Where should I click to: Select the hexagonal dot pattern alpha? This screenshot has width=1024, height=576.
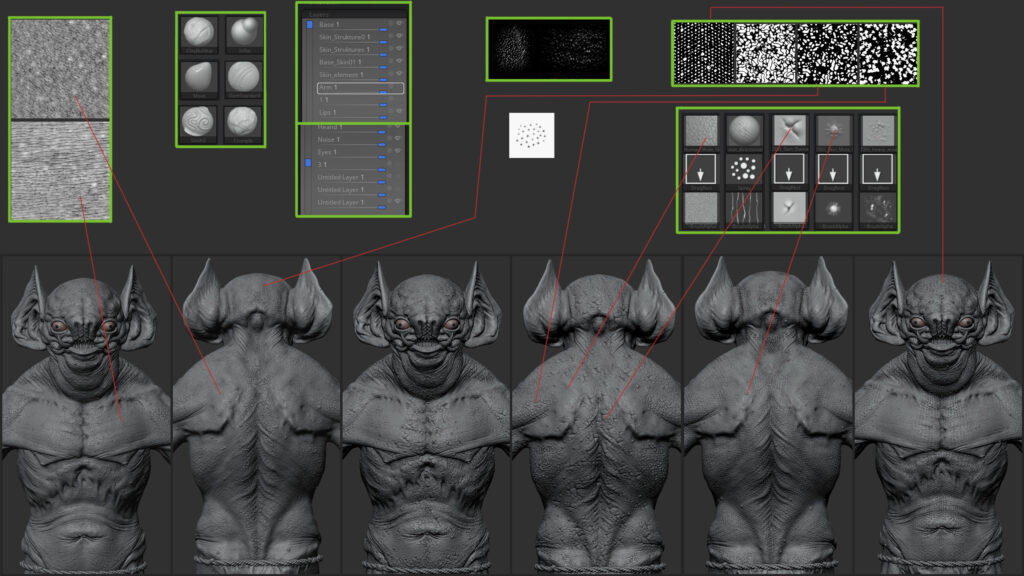[x=704, y=54]
